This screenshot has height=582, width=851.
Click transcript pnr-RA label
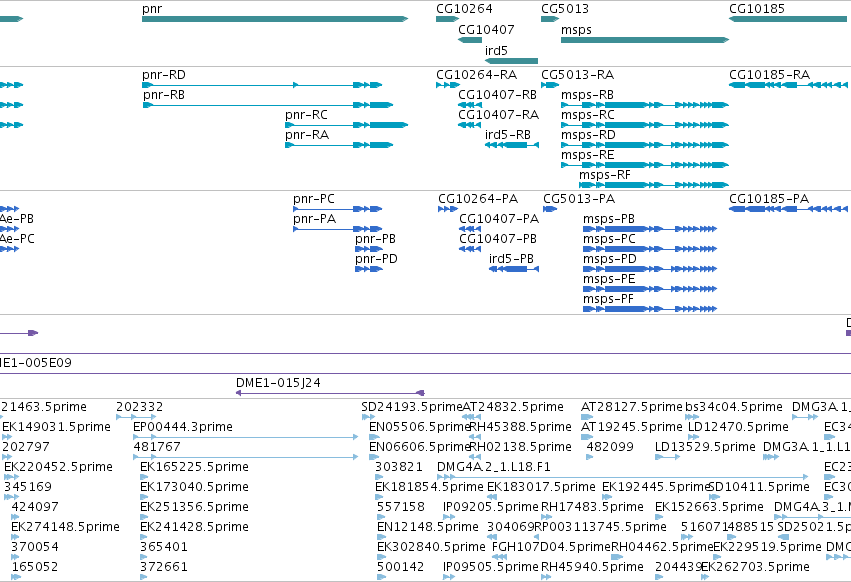coord(307,135)
